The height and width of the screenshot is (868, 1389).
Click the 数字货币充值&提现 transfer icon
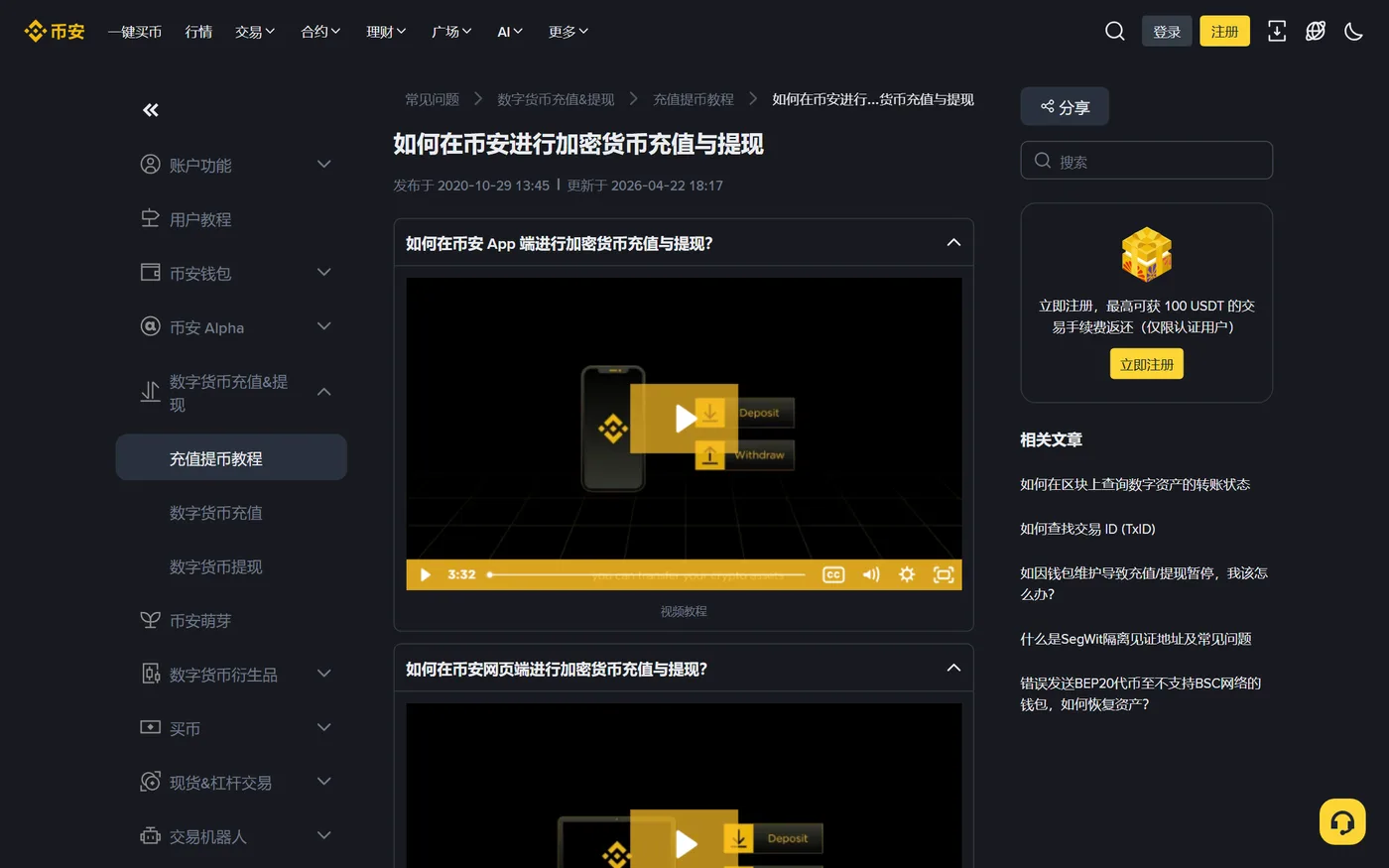[x=150, y=392]
